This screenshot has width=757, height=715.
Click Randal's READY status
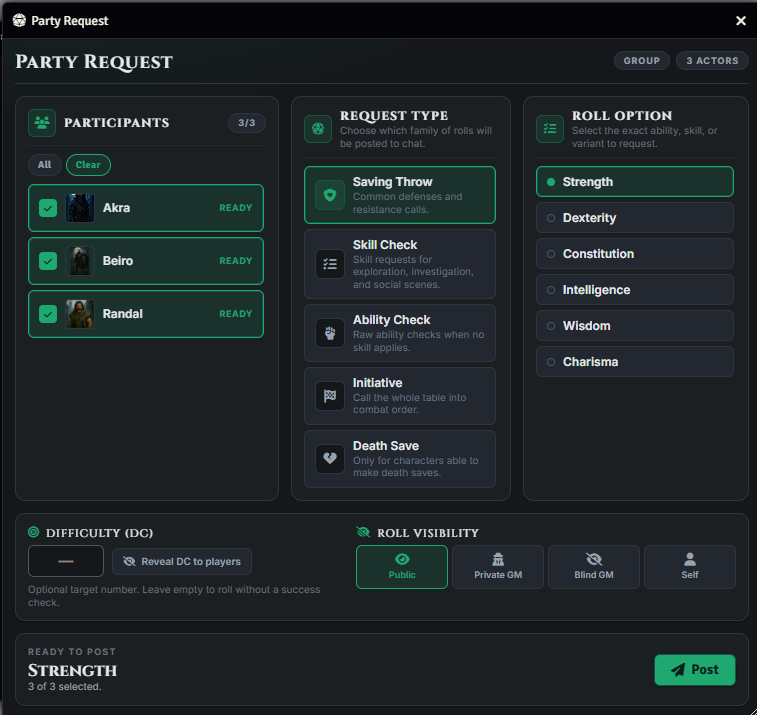(236, 314)
